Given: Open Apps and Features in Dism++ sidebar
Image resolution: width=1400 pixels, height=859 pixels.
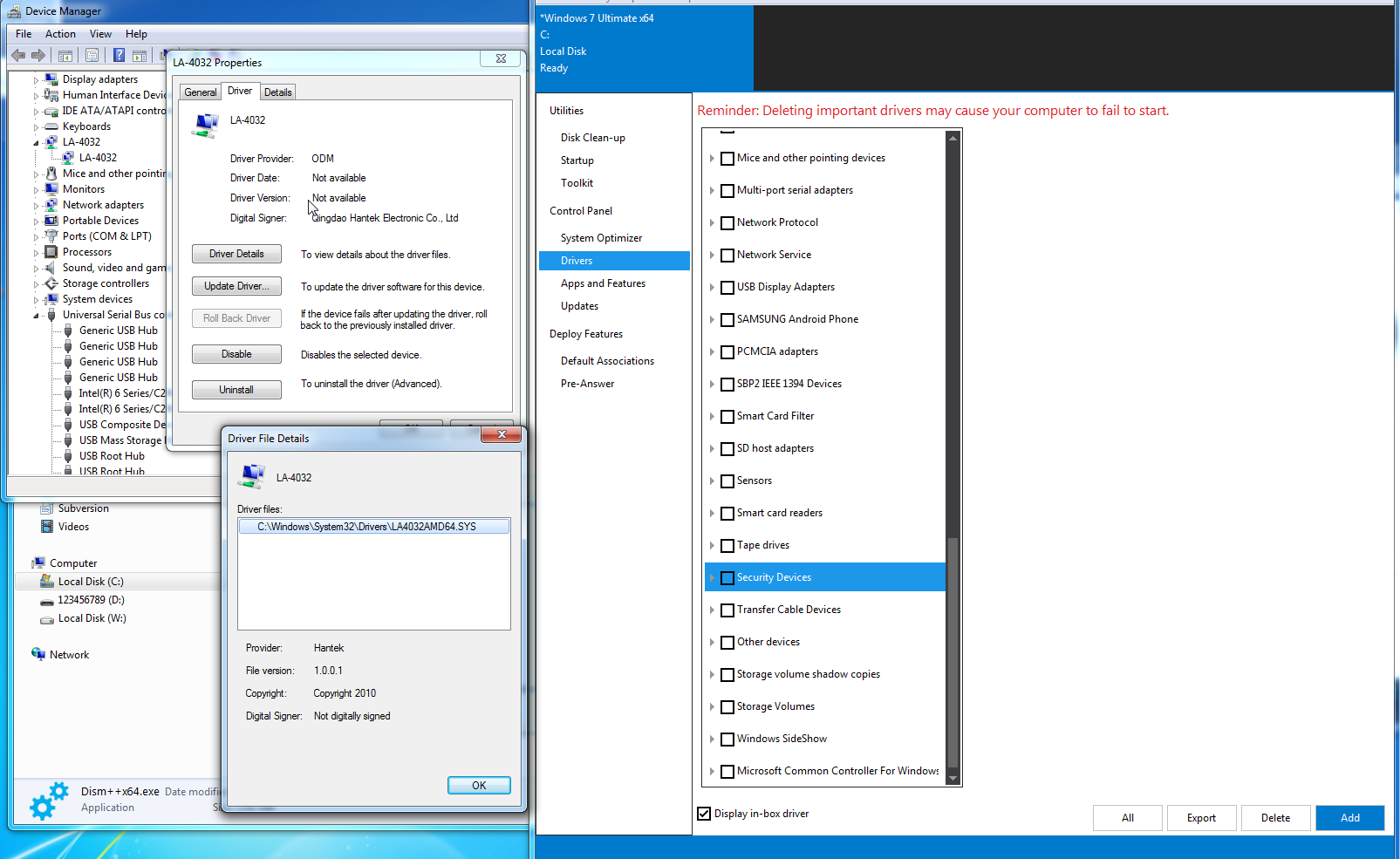Looking at the screenshot, I should pyautogui.click(x=603, y=283).
